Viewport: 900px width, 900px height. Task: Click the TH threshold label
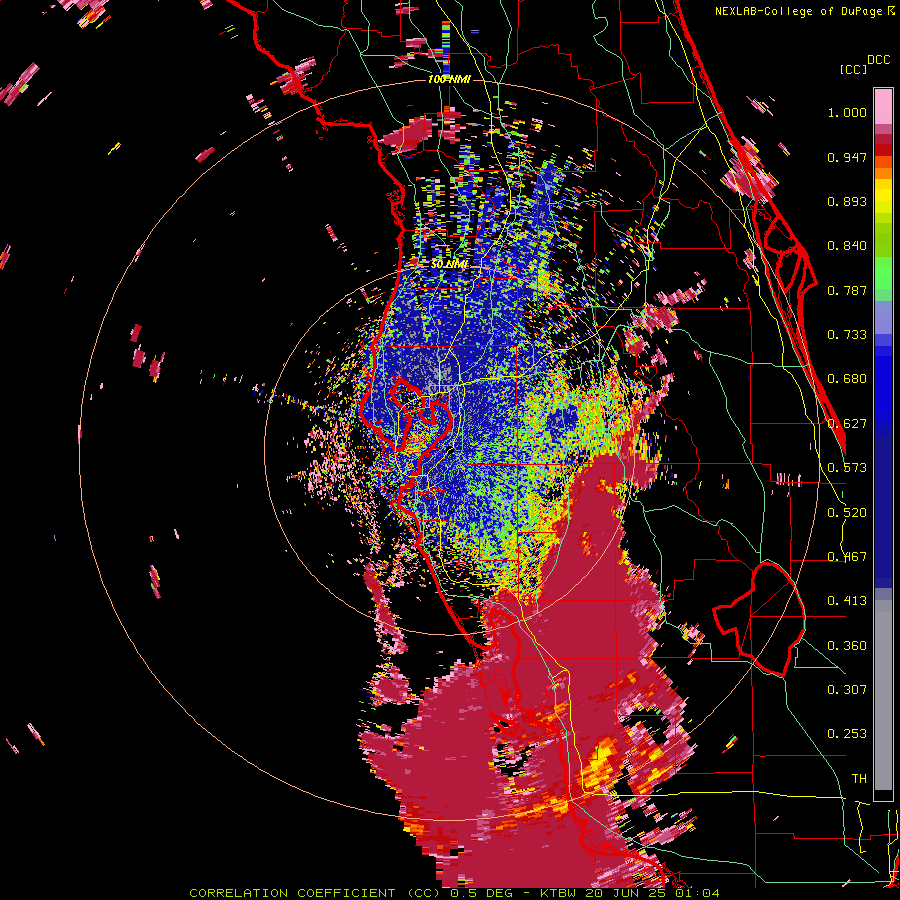pyautogui.click(x=859, y=779)
